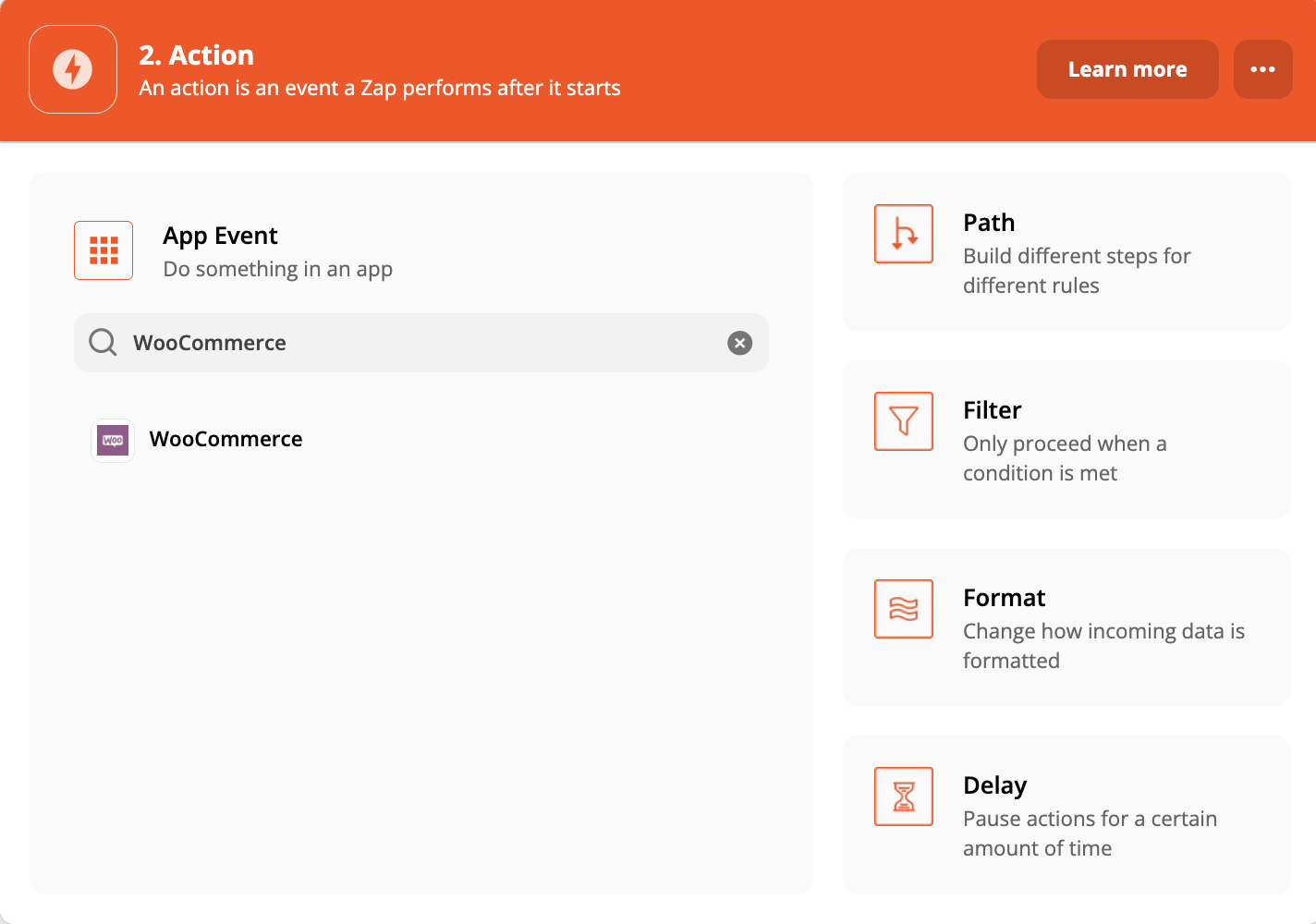Choose the Delay step option

(x=1066, y=815)
